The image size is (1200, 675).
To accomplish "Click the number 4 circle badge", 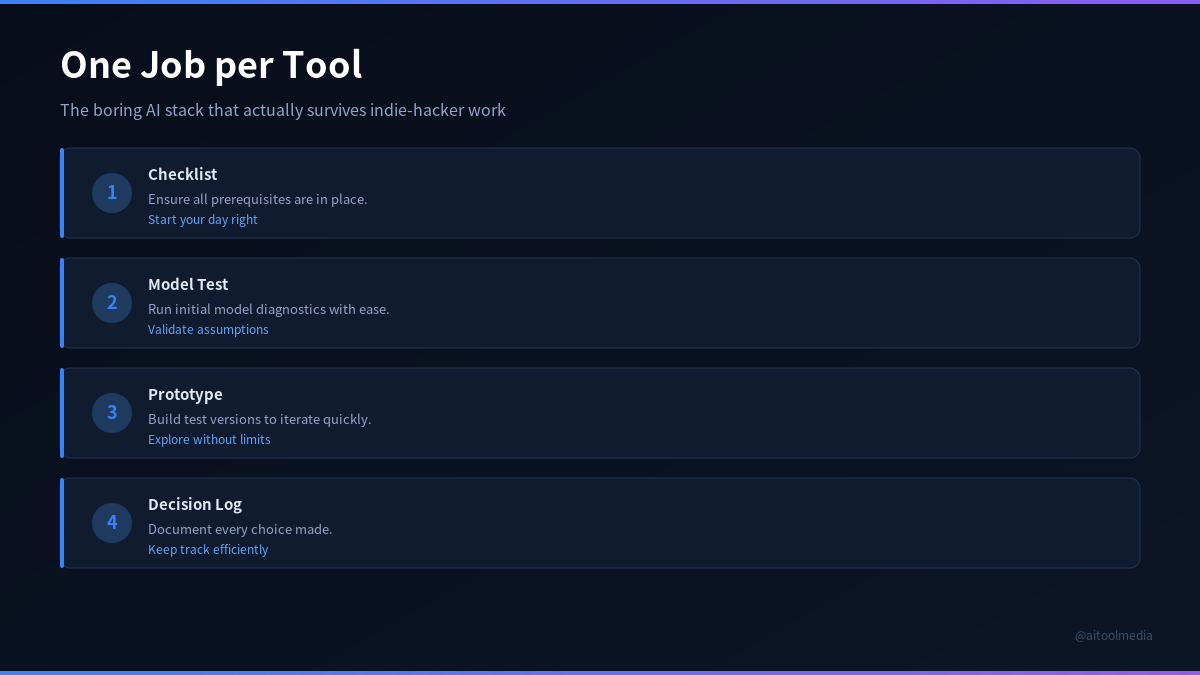I will click(x=112, y=523).
